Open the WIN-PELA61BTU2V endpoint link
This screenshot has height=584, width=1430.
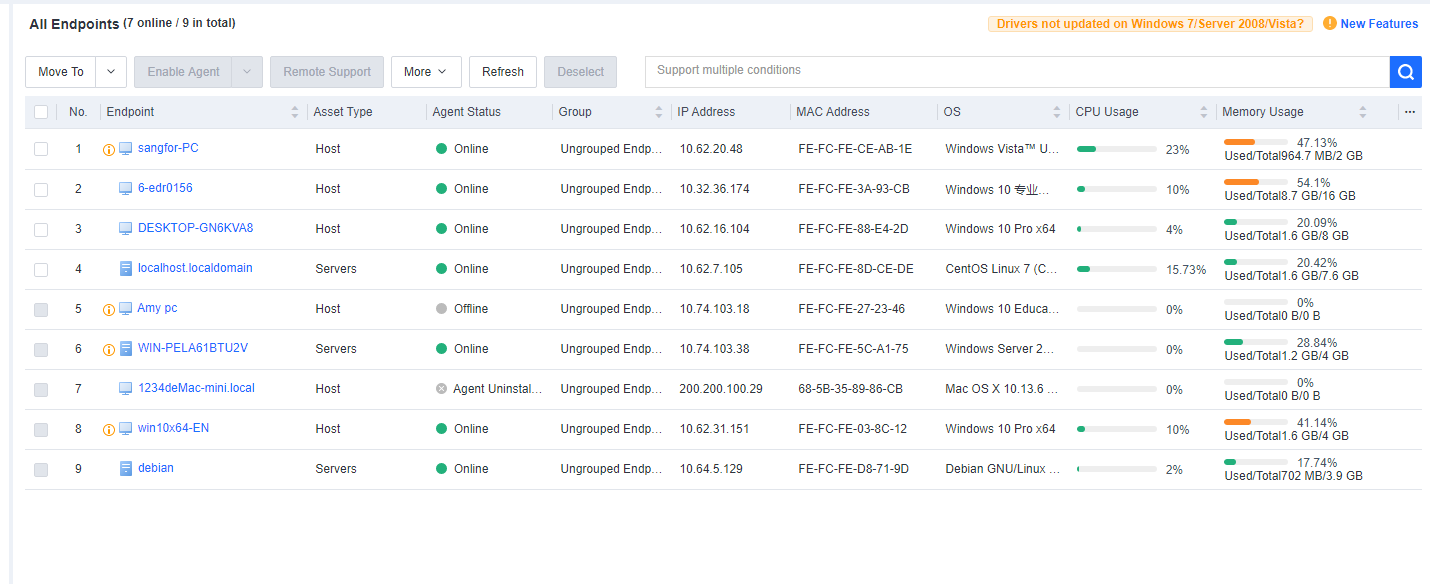(192, 348)
